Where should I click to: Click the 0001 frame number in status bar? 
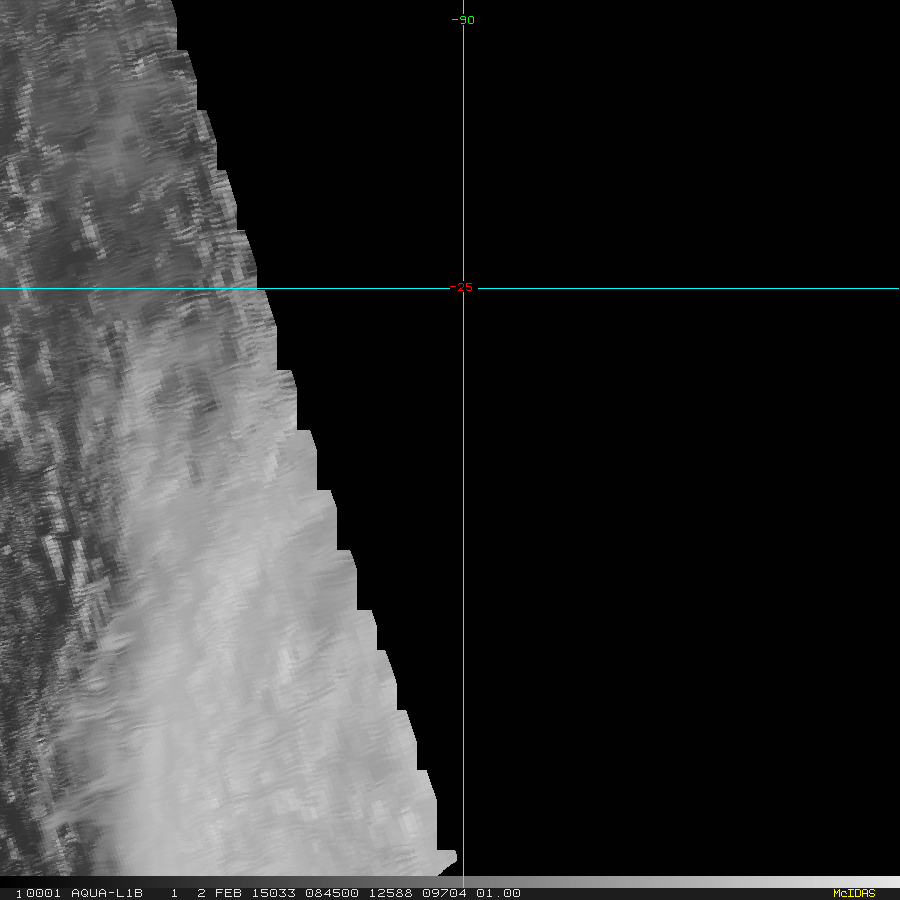[x=43, y=893]
